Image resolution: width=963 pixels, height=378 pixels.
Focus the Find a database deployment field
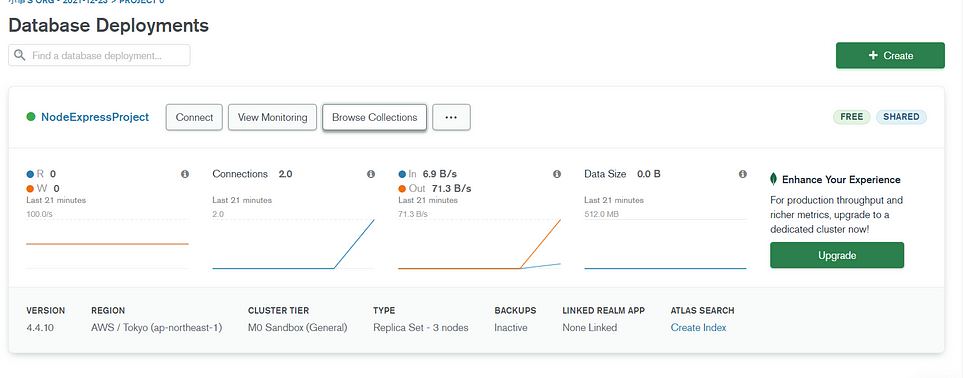(99, 55)
